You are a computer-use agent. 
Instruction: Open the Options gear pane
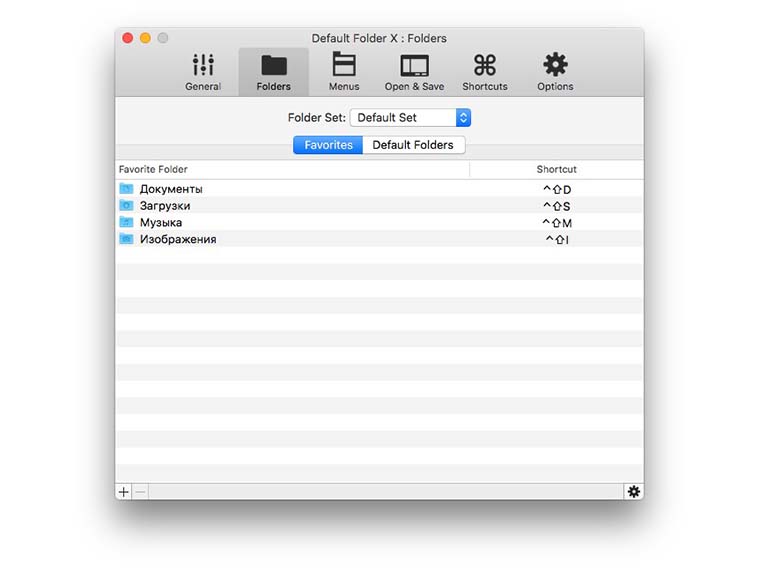[555, 72]
